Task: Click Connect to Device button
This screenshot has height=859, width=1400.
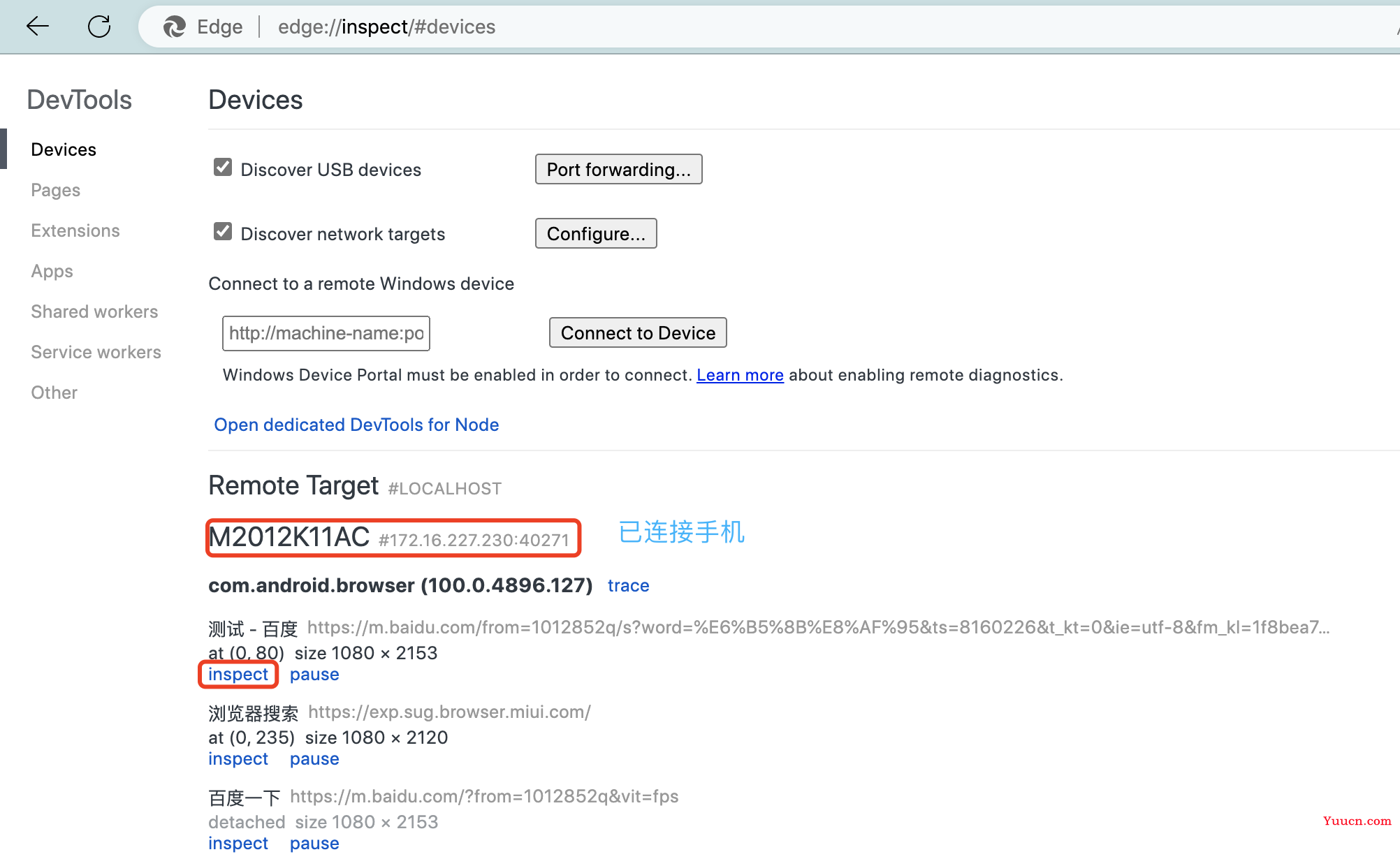Action: [x=638, y=332]
